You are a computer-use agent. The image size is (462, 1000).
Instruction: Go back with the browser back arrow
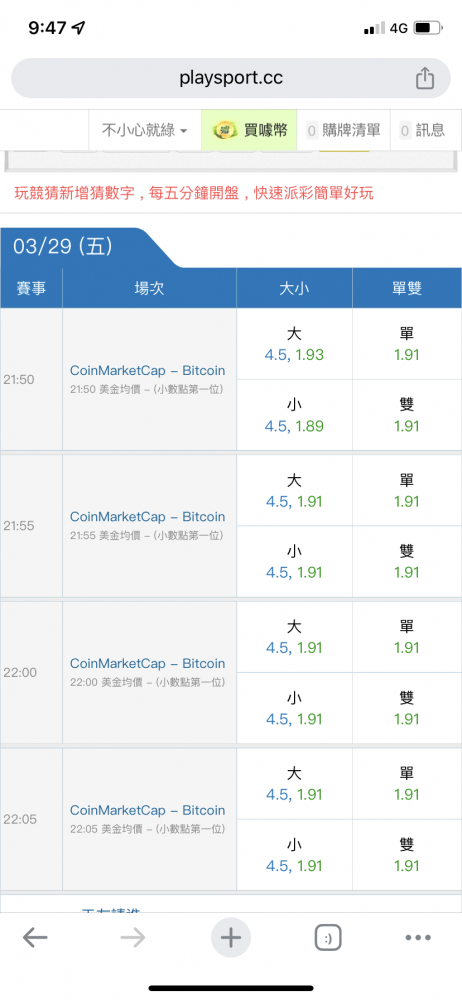click(35, 938)
